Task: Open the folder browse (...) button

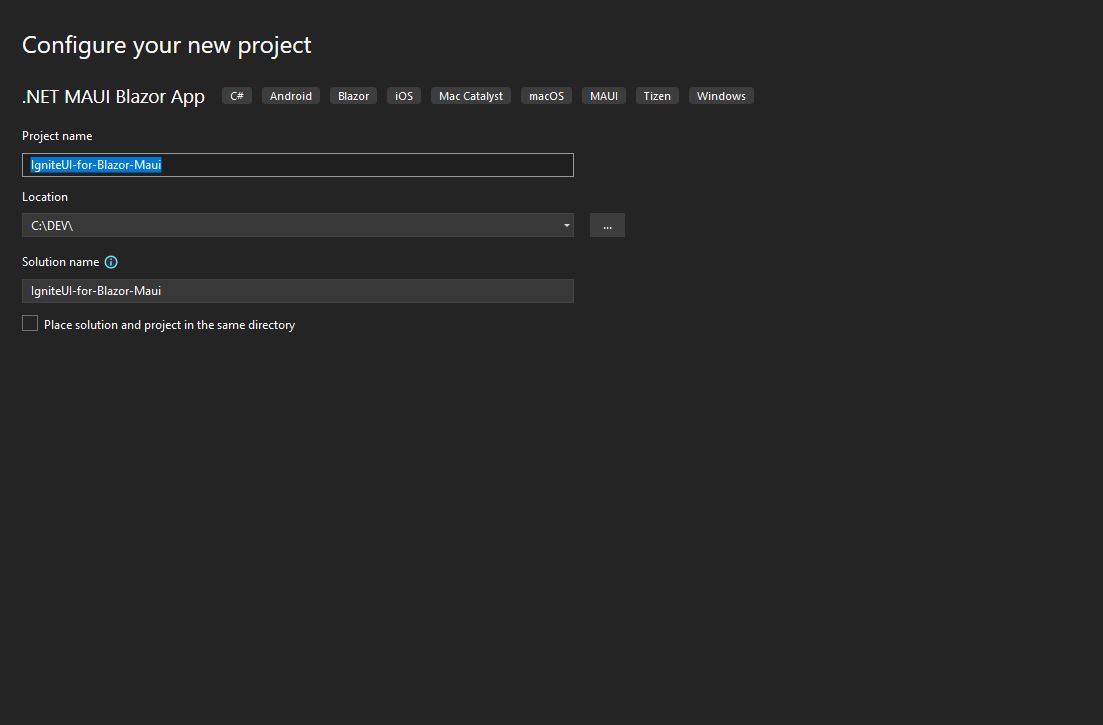Action: 607,225
